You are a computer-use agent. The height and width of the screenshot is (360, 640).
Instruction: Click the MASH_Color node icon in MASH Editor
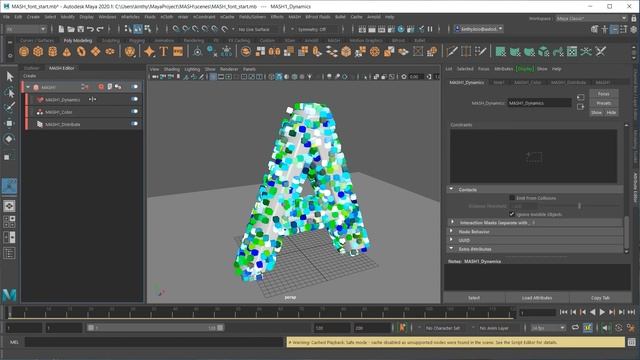pos(40,112)
